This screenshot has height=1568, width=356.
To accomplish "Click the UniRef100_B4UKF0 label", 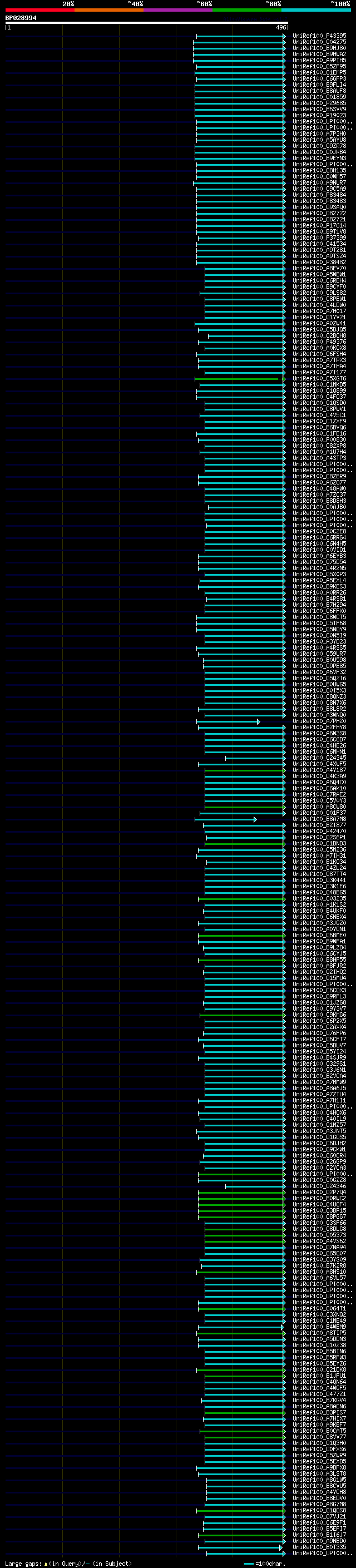I will [319, 911].
